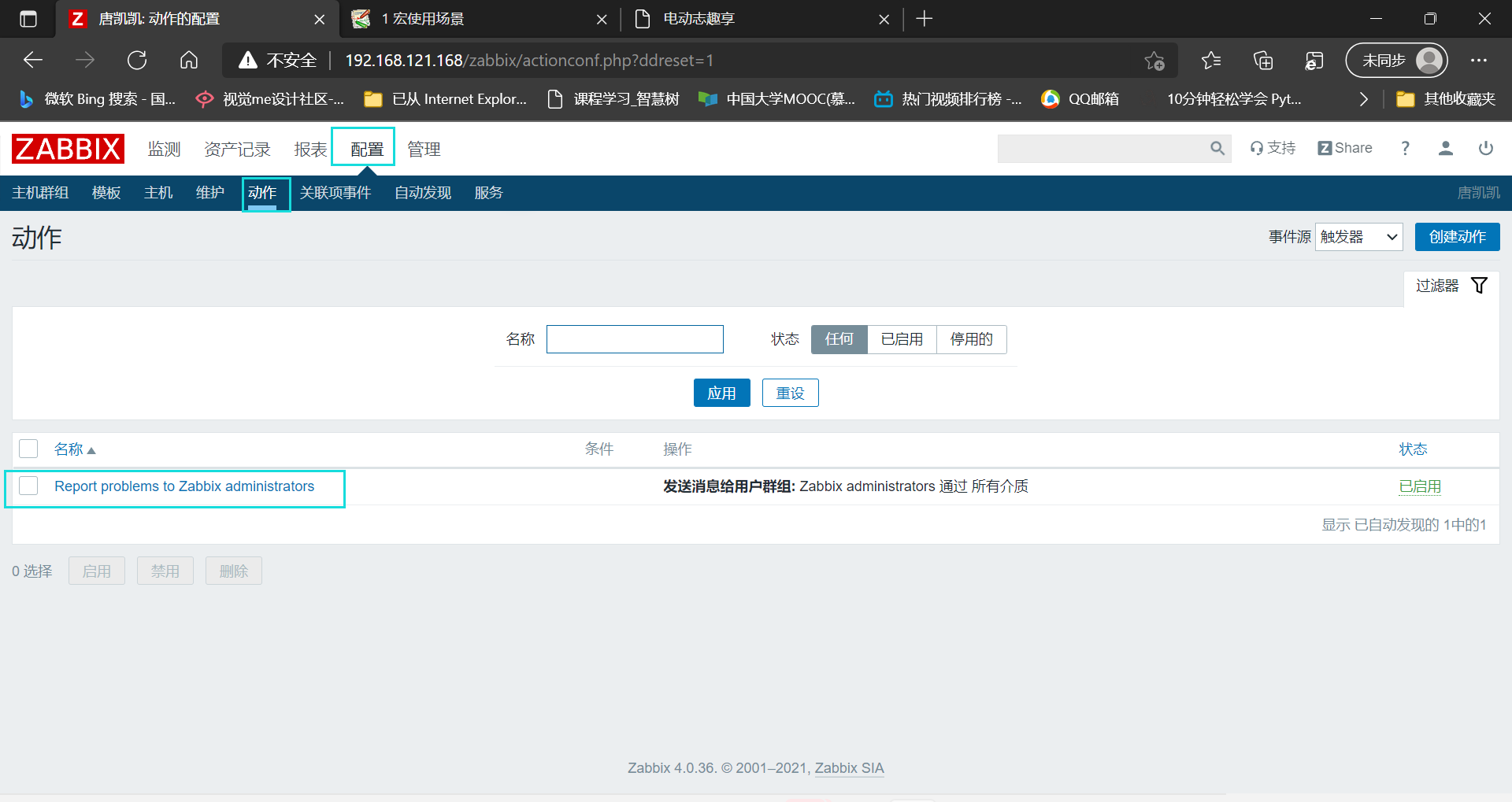1512x802 pixels.
Task: Open the Internet Explorer imported folder
Action: 446,99
